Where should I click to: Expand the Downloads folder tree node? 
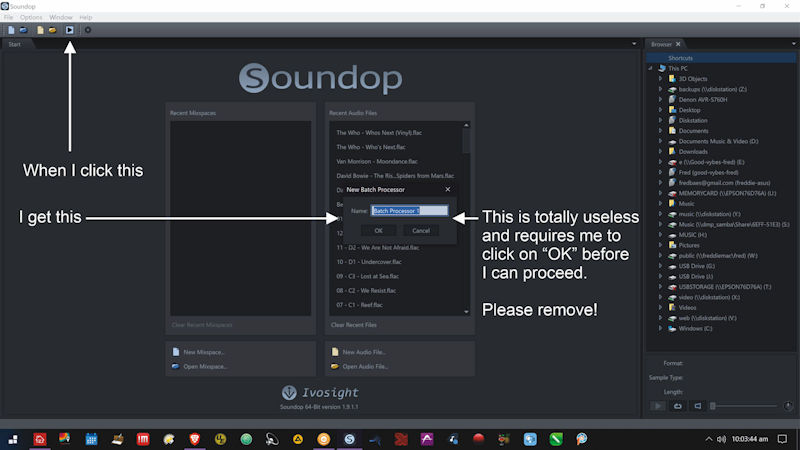(661, 152)
